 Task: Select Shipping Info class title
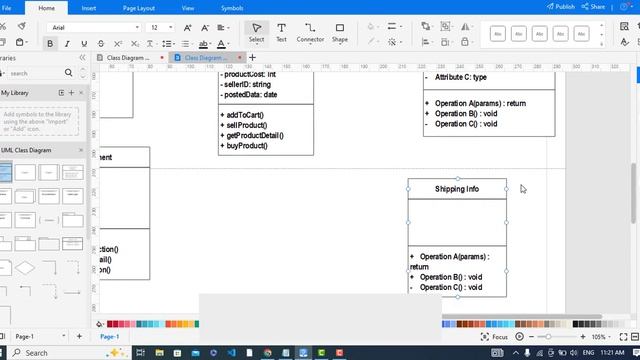pyautogui.click(x=457, y=189)
